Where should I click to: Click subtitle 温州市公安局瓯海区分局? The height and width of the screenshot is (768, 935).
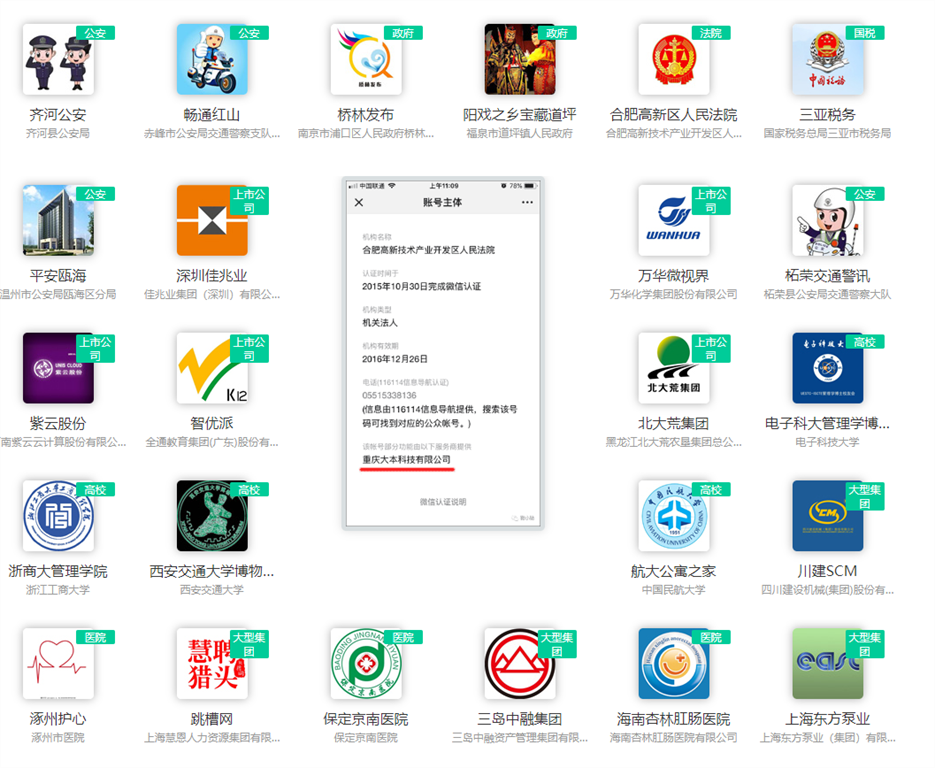tap(58, 294)
